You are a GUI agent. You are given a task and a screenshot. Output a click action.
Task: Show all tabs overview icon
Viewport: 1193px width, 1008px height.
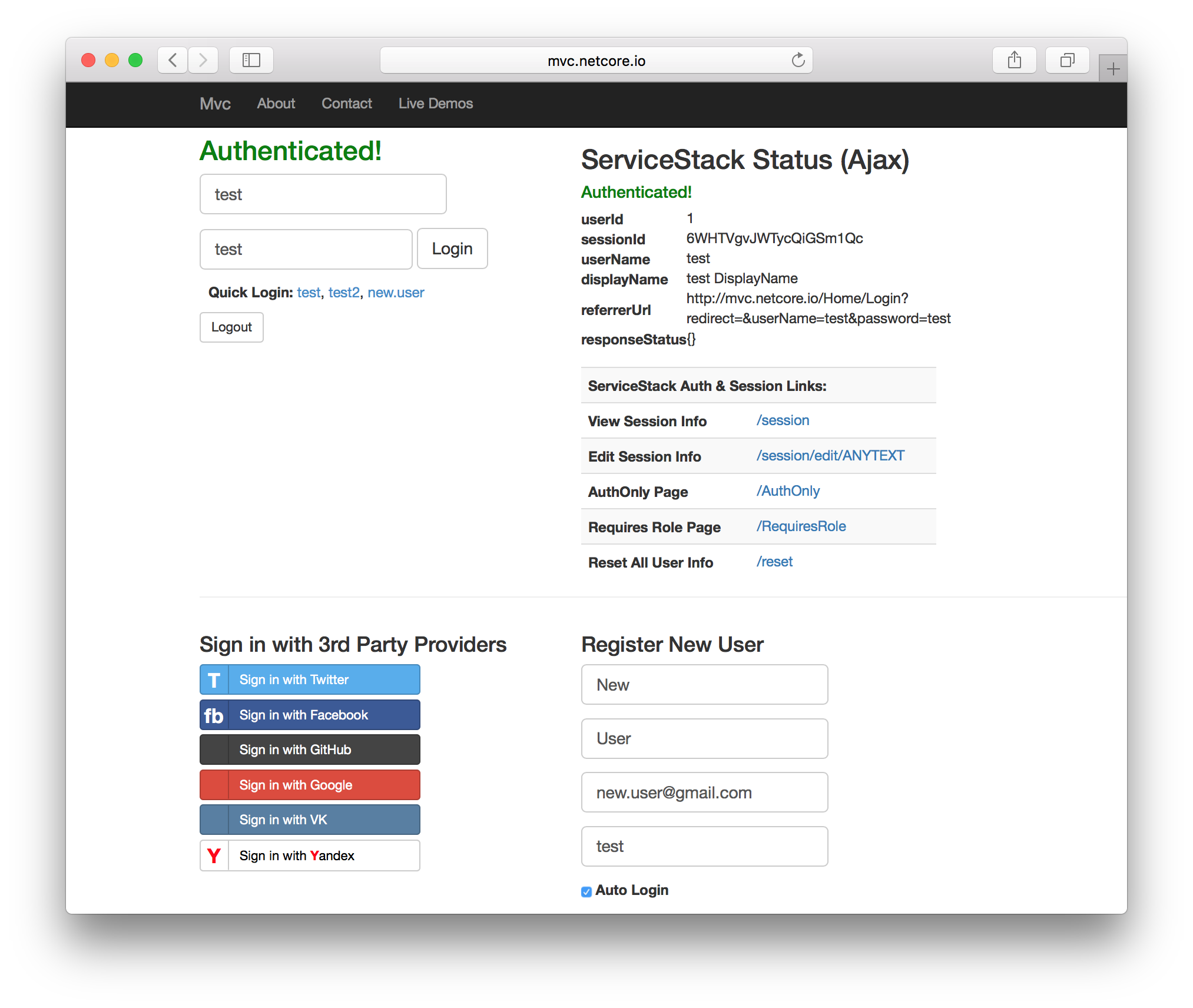click(1067, 60)
